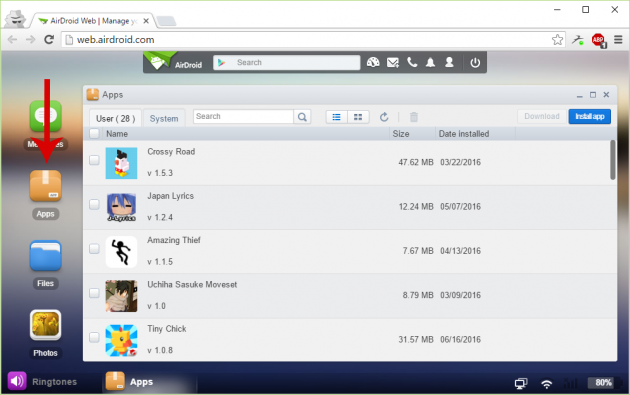
Task: Bookmark the page with the star icon
Action: (557, 39)
